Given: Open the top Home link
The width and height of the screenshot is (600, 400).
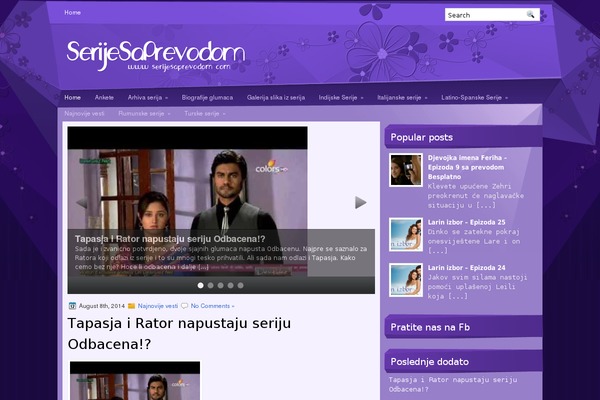Looking at the screenshot, I should point(72,13).
